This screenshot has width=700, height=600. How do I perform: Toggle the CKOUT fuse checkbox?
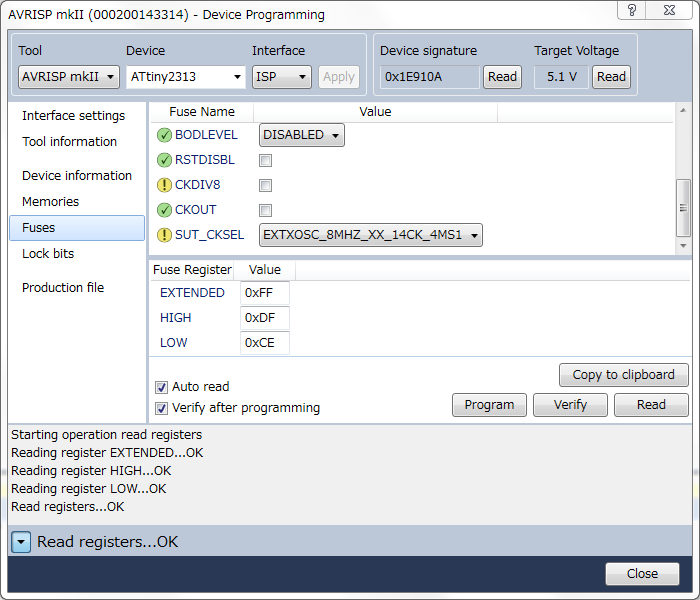coord(266,210)
